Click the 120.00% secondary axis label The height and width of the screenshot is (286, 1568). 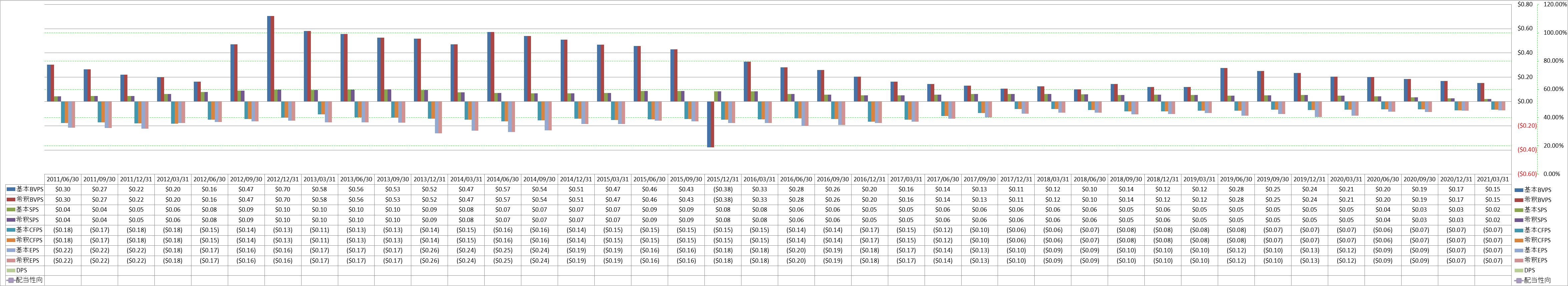(1555, 4)
